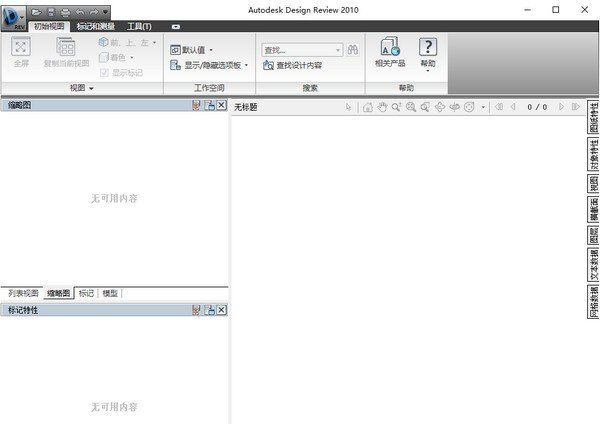Open the 图层 side palette tab
This screenshot has height=424, width=600.
593,235
